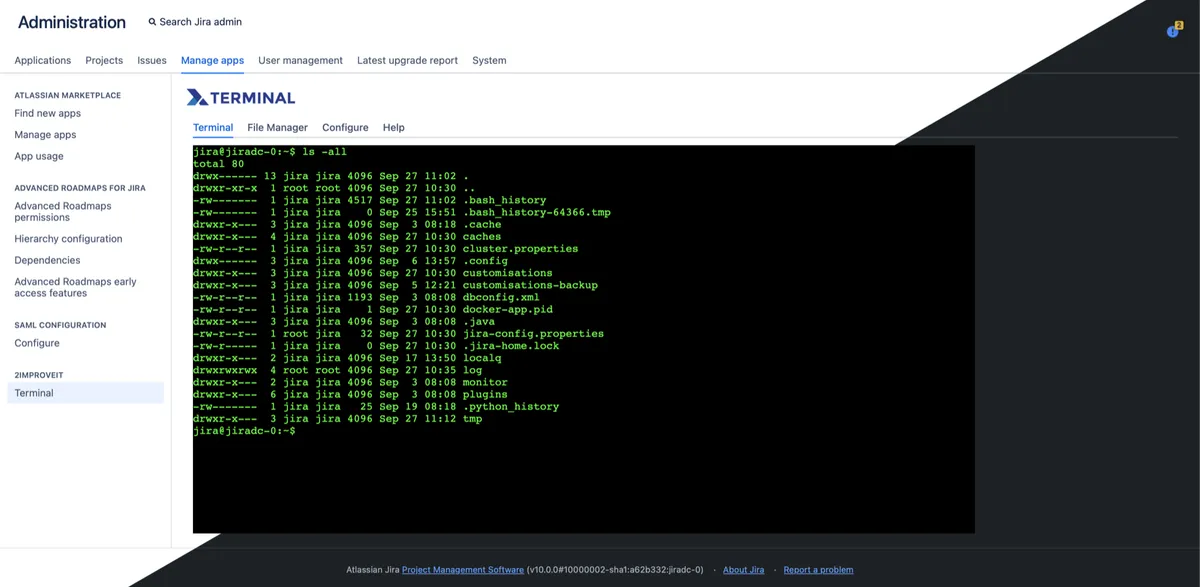Click the customisations directory entry

[507, 273]
